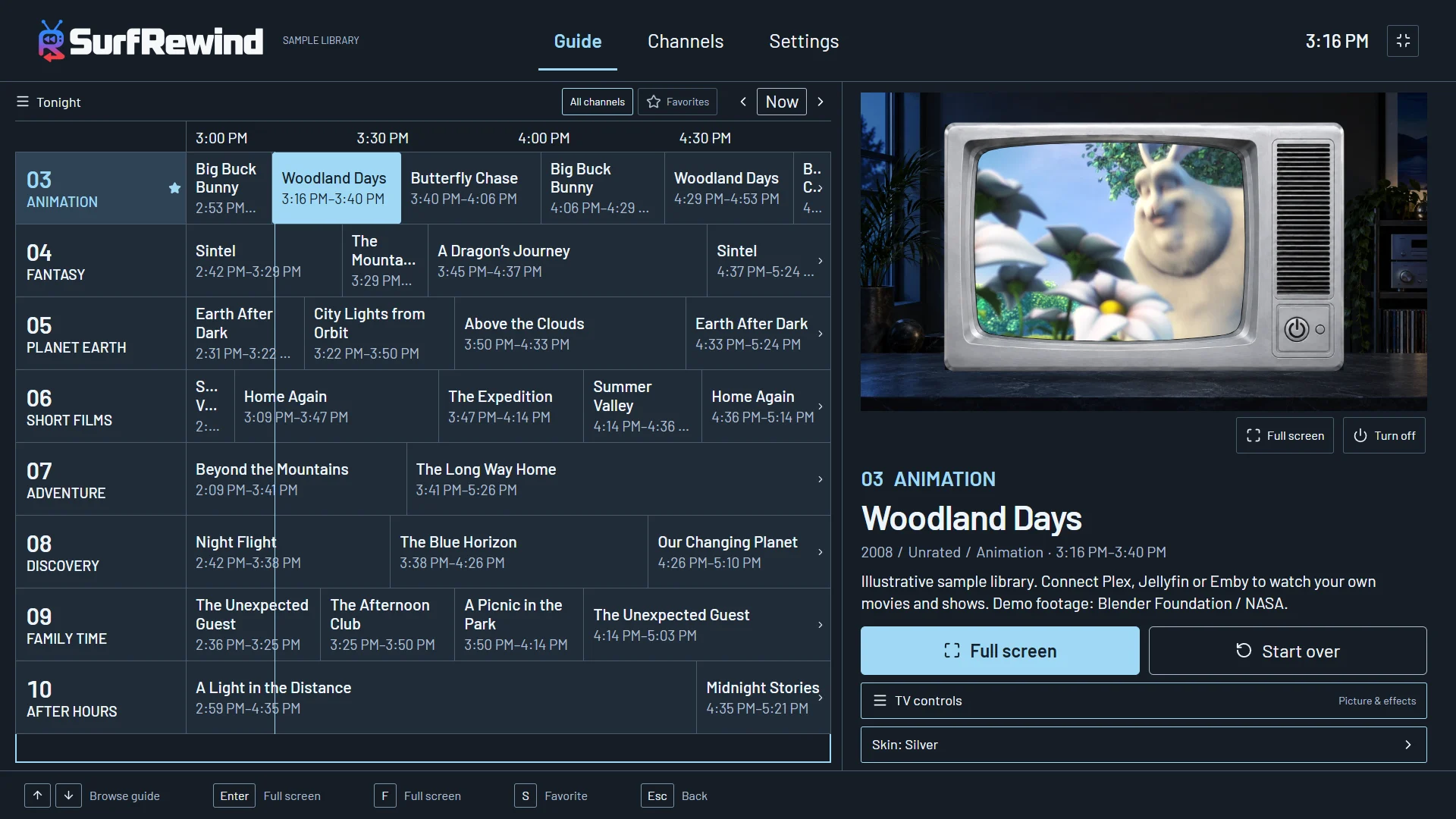1456x819 pixels.
Task: Go to next time slot arrow
Action: (x=820, y=102)
